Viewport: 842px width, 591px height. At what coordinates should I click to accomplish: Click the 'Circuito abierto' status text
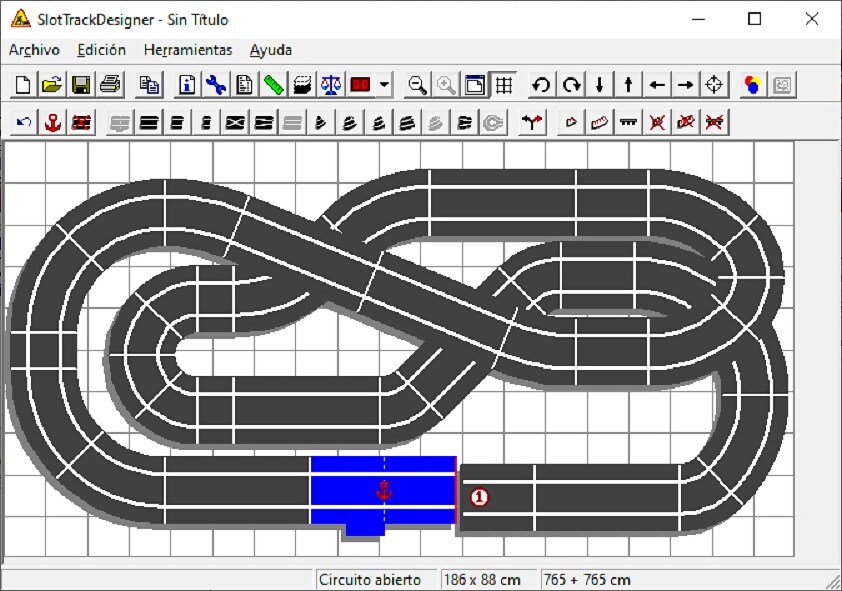369,580
